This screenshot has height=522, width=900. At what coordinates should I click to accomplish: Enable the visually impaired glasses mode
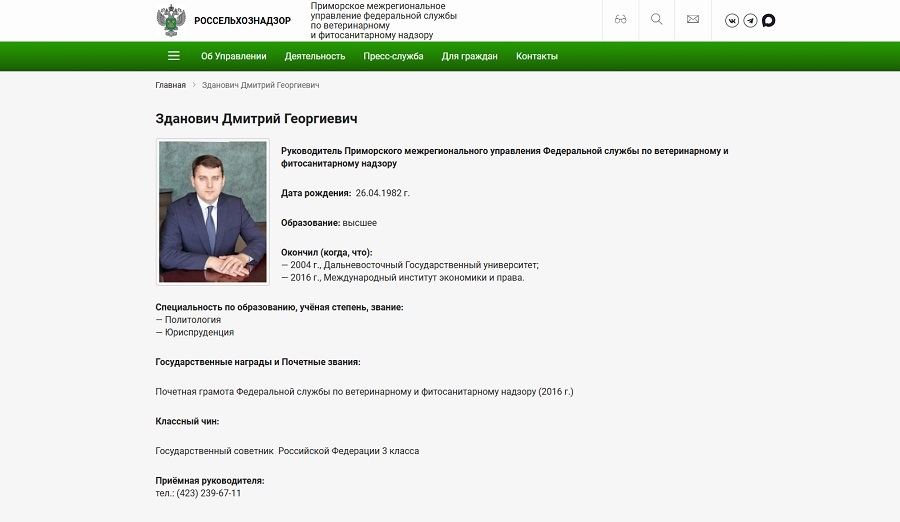620,20
